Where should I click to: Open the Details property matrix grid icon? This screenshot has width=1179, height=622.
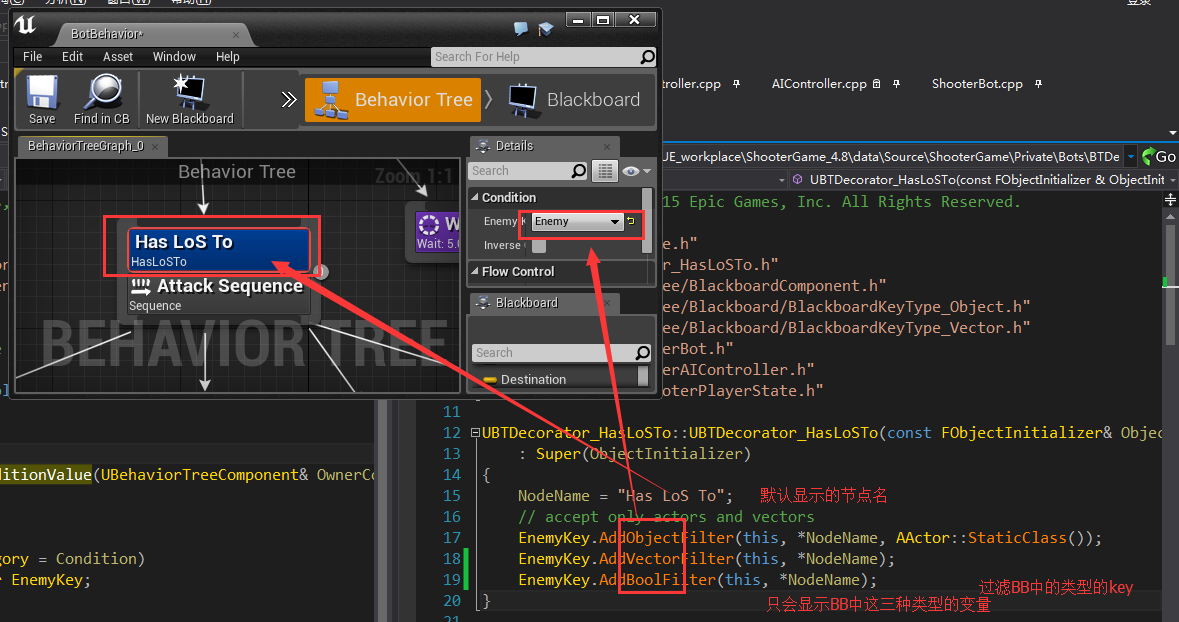coord(605,171)
